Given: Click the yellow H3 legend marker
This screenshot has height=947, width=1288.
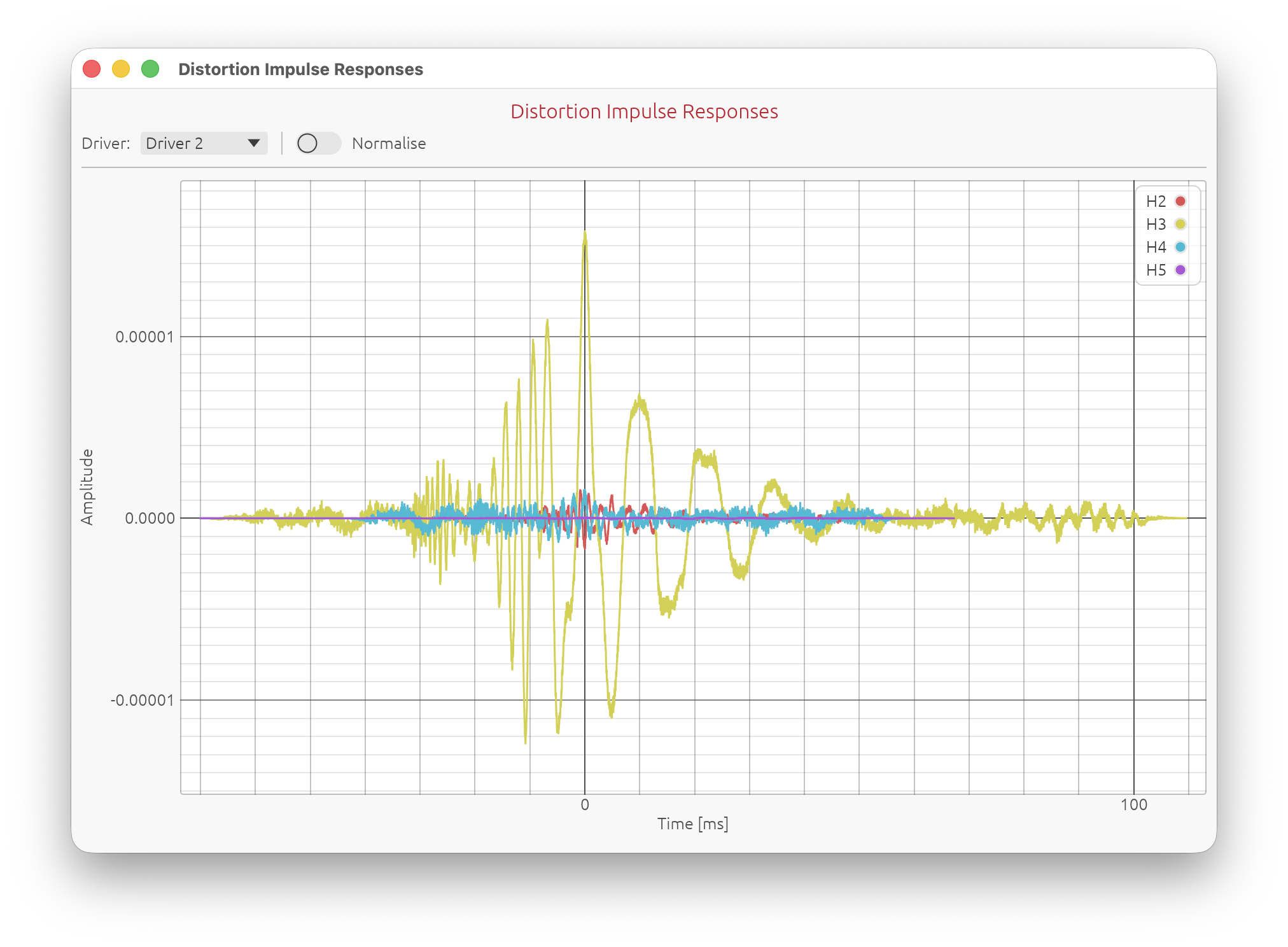Looking at the screenshot, I should click(1180, 224).
